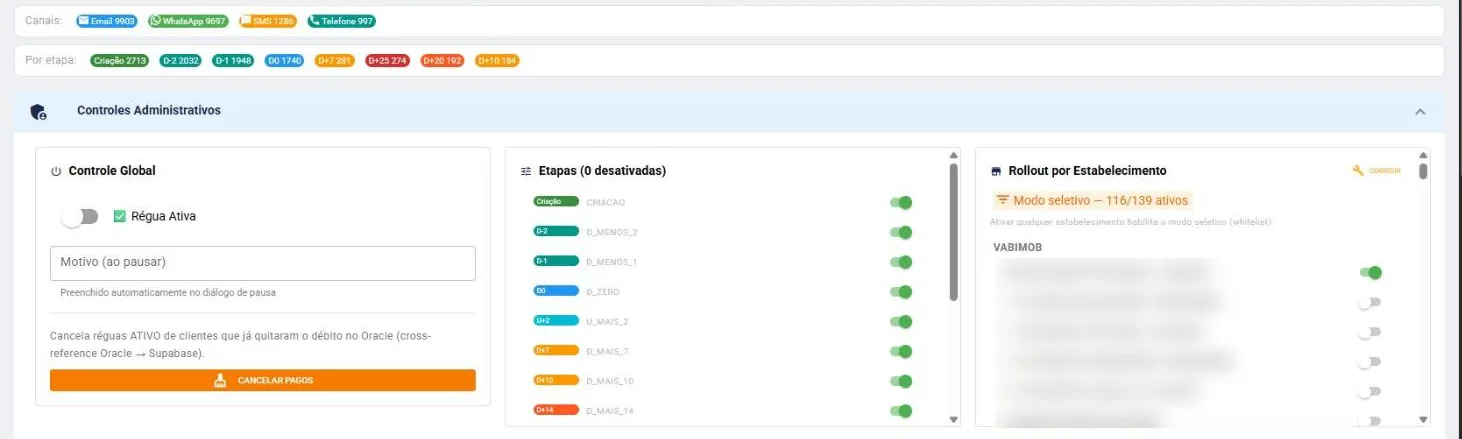Image resolution: width=1462 pixels, height=439 pixels.
Task: Click the Etapas list scroll-down arrow
Action: point(953,420)
